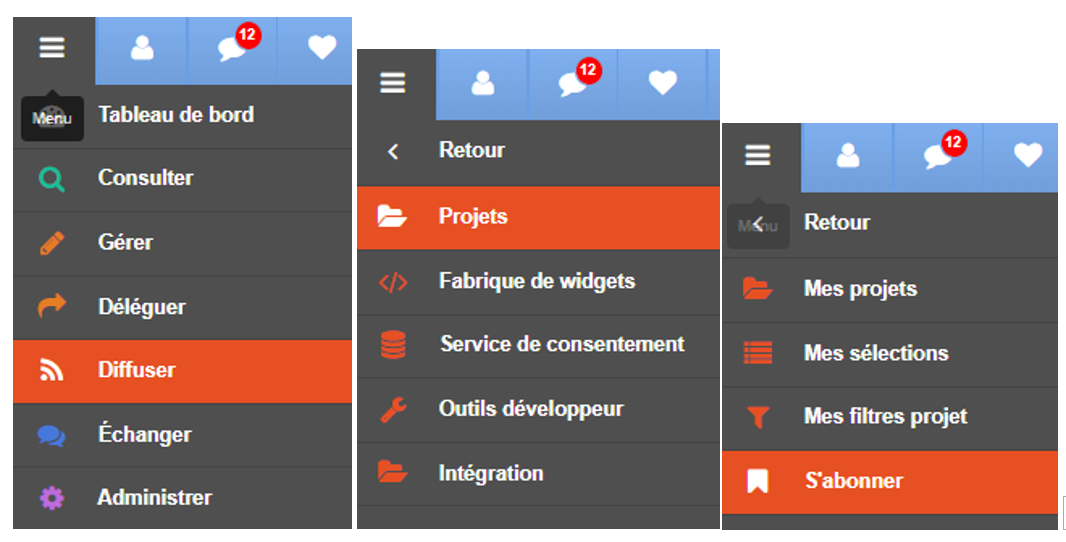This screenshot has height=542, width=1066.
Task: Toggle the hamburger menu in the right panel
Action: [x=758, y=155]
